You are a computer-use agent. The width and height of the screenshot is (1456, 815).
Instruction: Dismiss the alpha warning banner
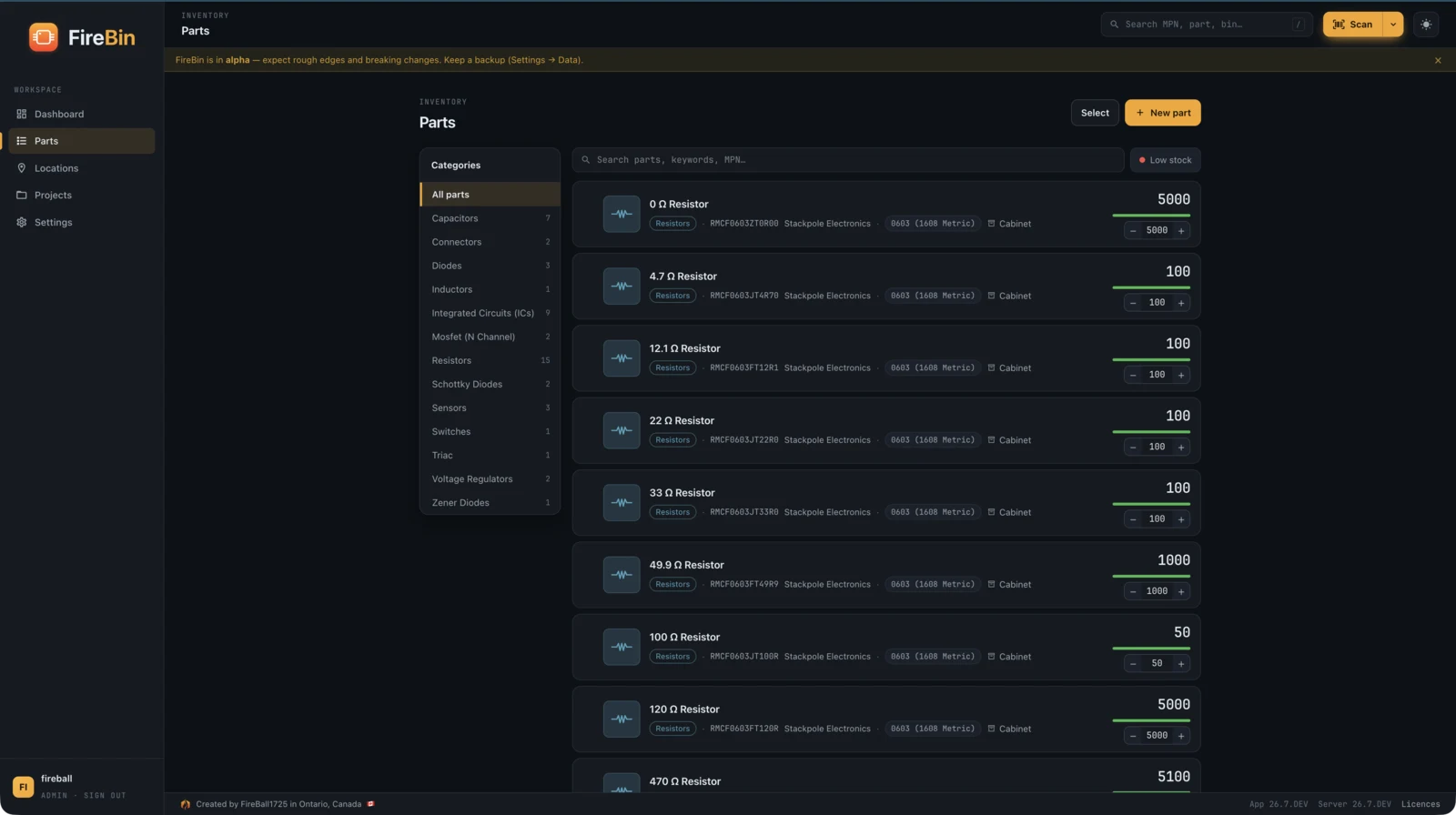(x=1438, y=60)
